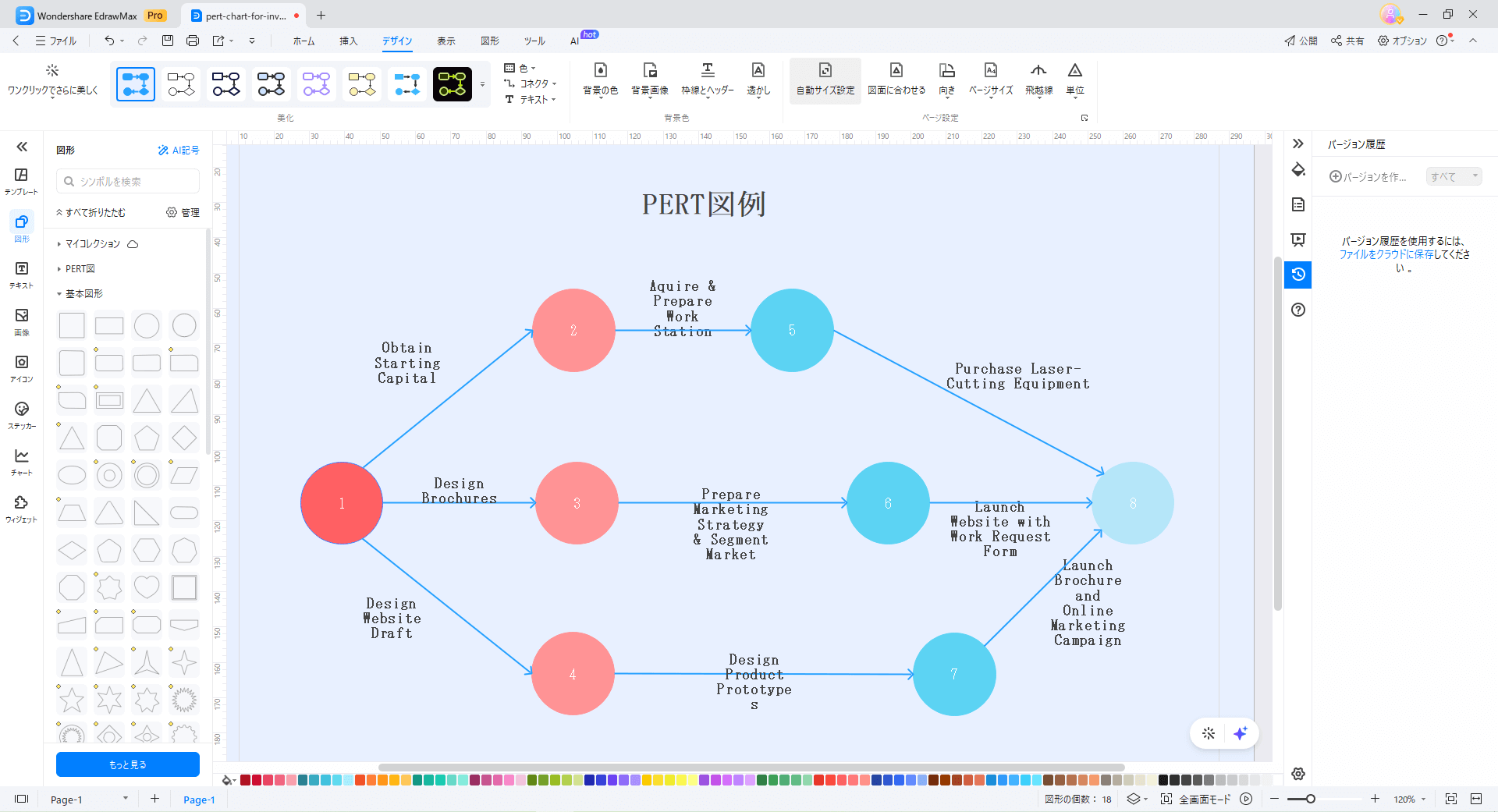This screenshot has height=812, width=1498.
Task: Open the Export icon in quick toolbar
Action: (218, 41)
